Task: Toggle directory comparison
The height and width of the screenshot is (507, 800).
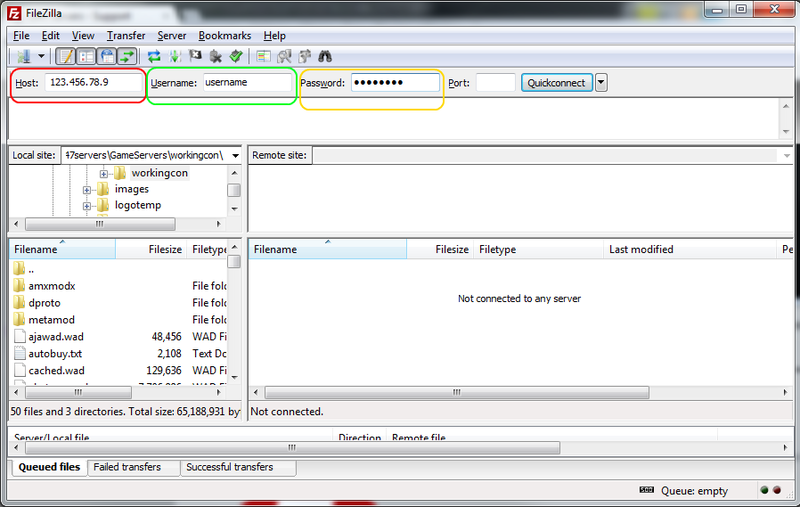Action: click(284, 56)
